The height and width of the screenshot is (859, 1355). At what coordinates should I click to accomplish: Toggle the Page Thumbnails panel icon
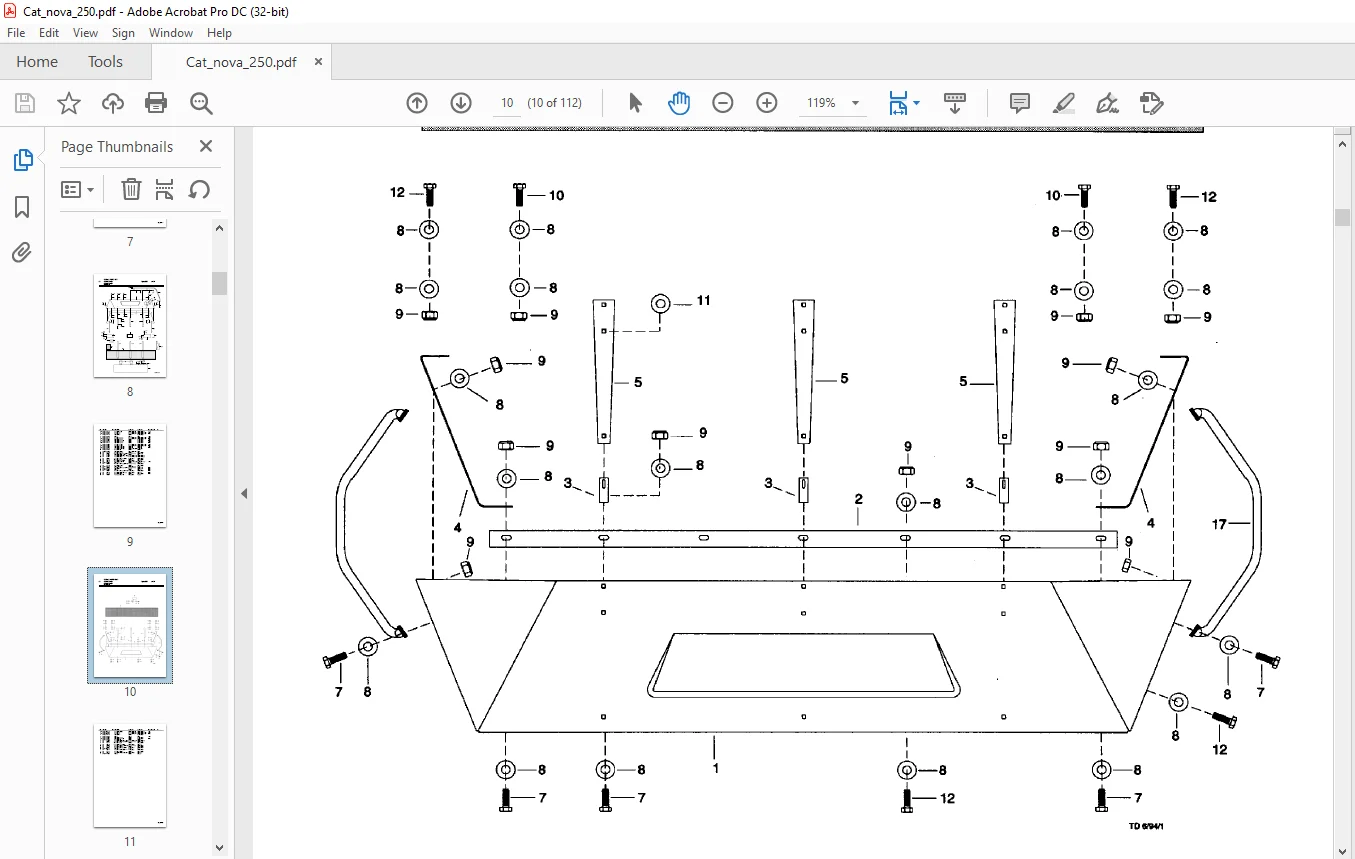(x=22, y=160)
